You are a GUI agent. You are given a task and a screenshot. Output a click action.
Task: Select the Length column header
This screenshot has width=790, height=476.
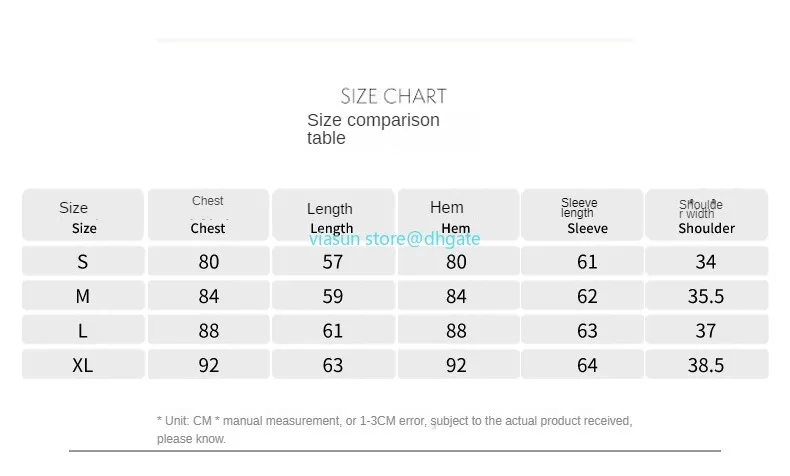[x=333, y=215]
